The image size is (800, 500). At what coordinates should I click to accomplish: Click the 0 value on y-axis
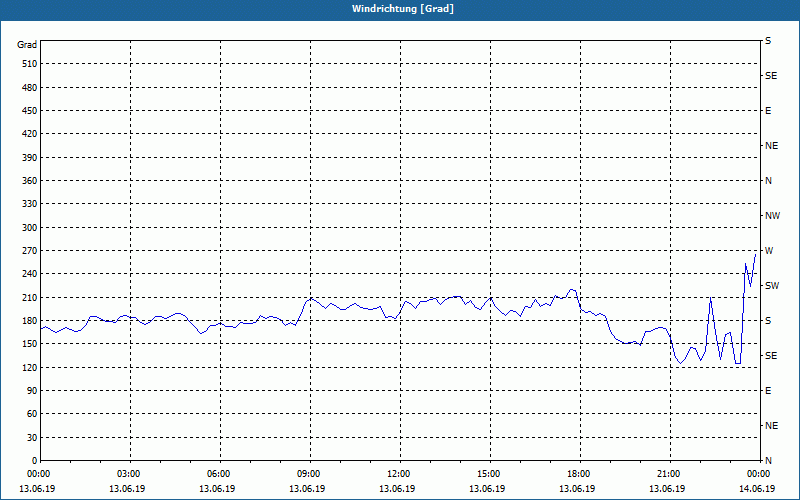tap(34, 460)
